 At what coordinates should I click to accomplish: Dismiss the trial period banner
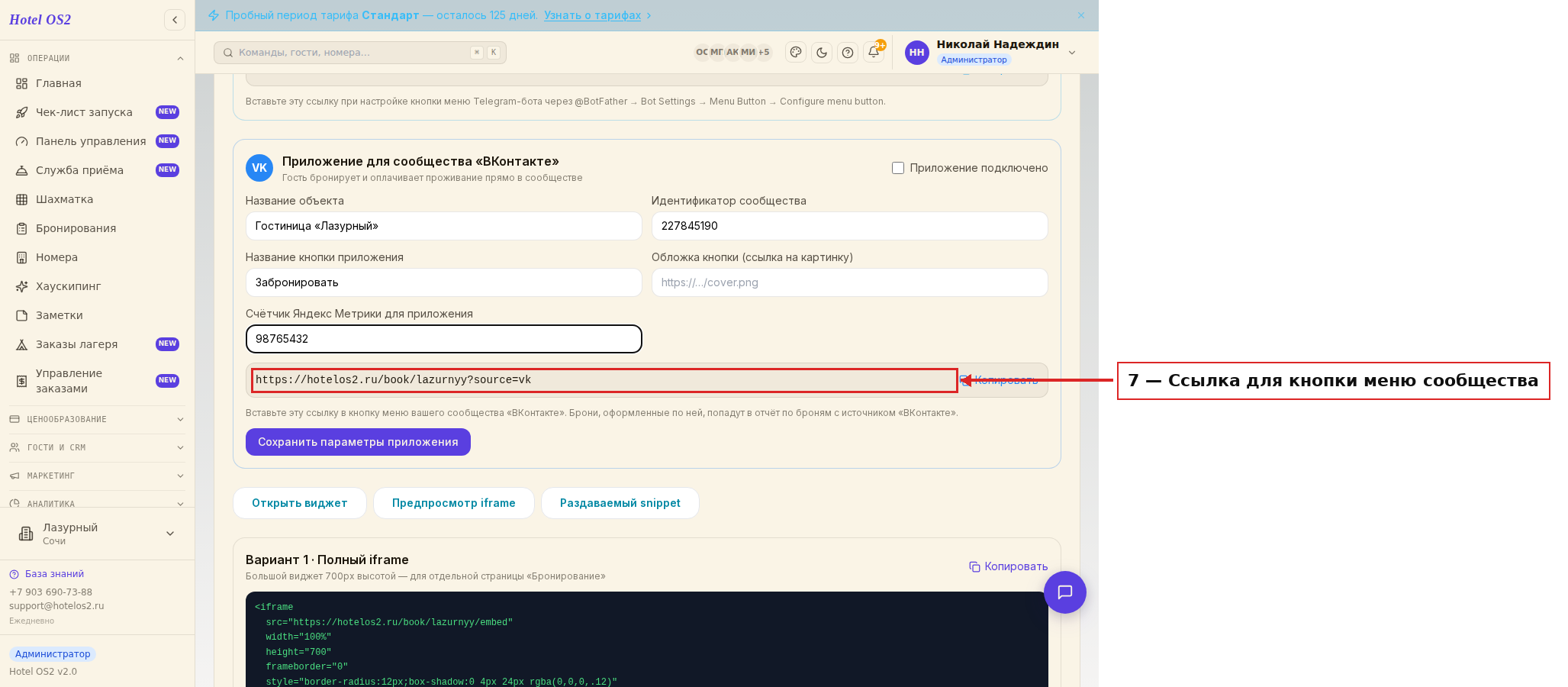[1081, 15]
